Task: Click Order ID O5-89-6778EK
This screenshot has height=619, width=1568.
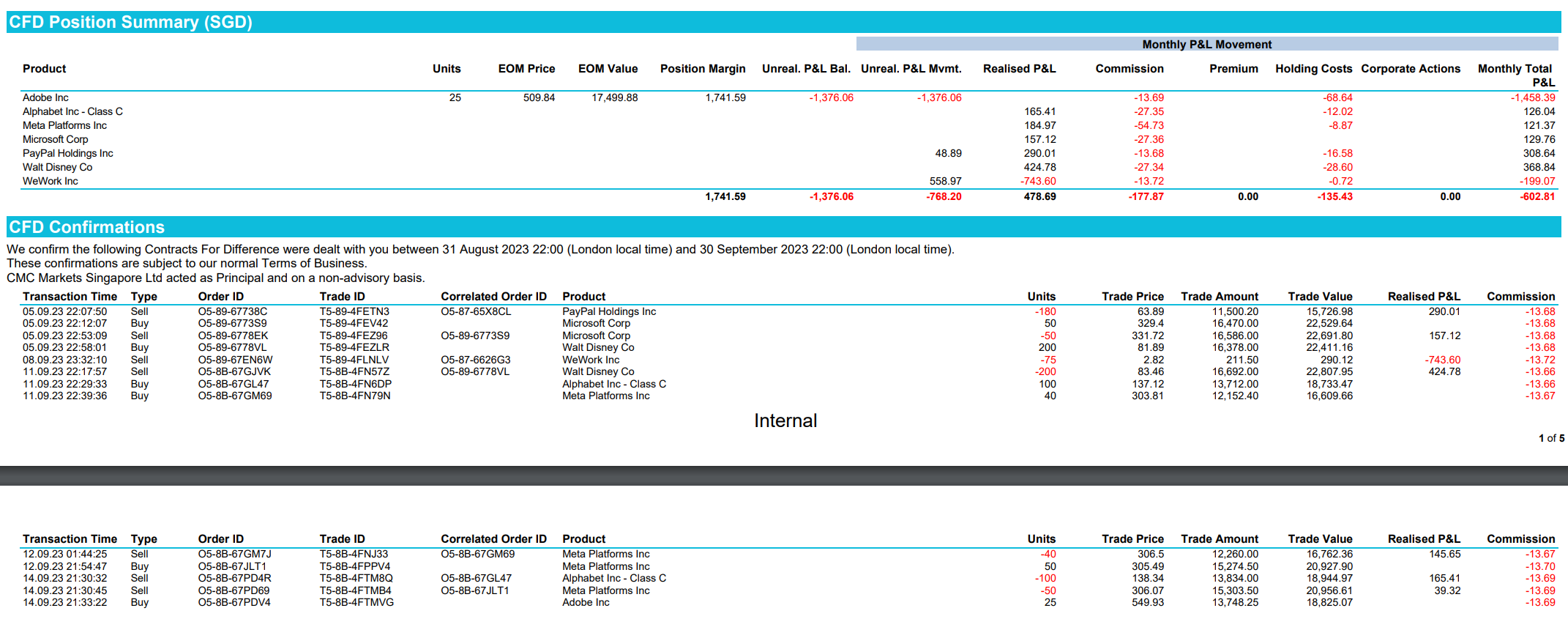Action: pos(233,336)
